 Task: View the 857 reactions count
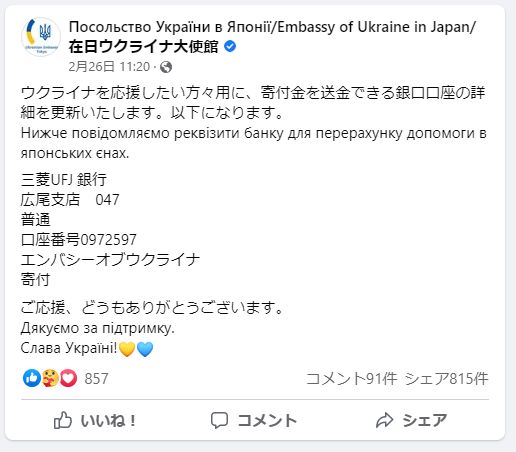click(96, 379)
